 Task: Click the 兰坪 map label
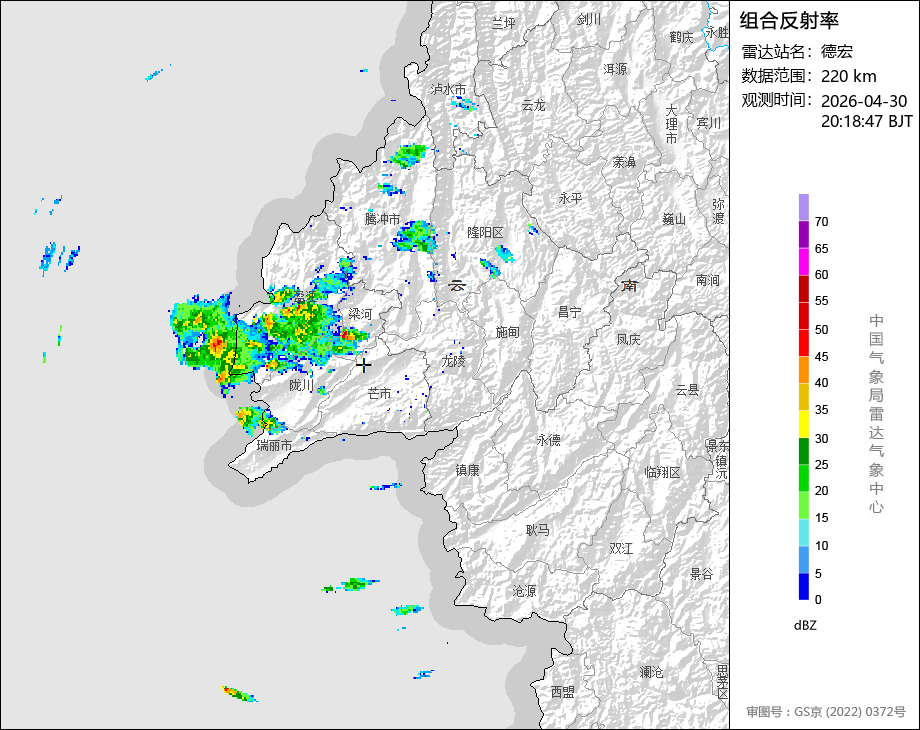point(503,23)
